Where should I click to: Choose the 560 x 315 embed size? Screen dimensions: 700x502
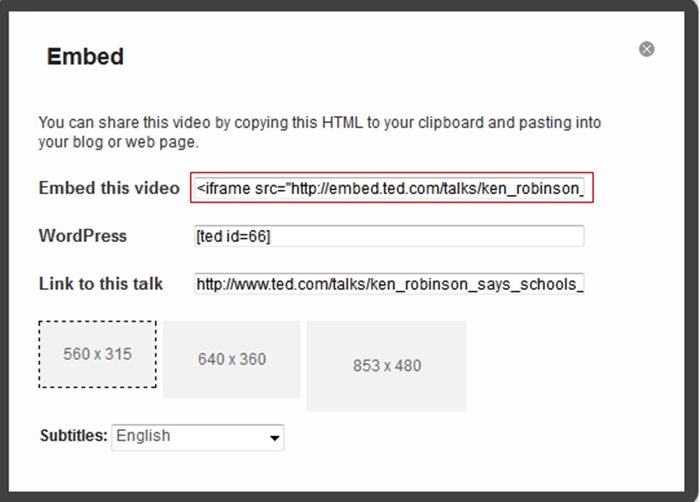(97, 354)
